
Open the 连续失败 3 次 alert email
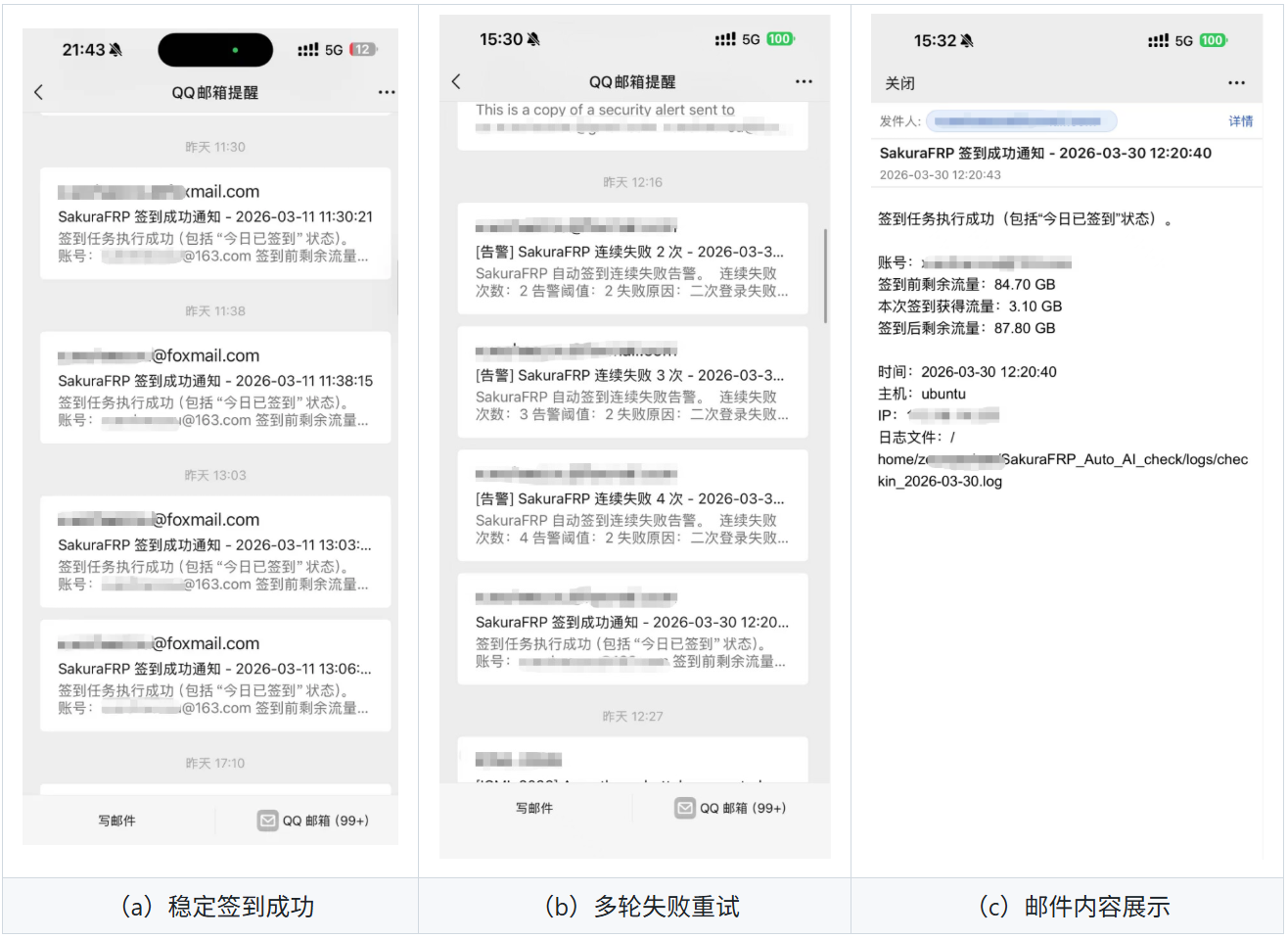(x=632, y=382)
